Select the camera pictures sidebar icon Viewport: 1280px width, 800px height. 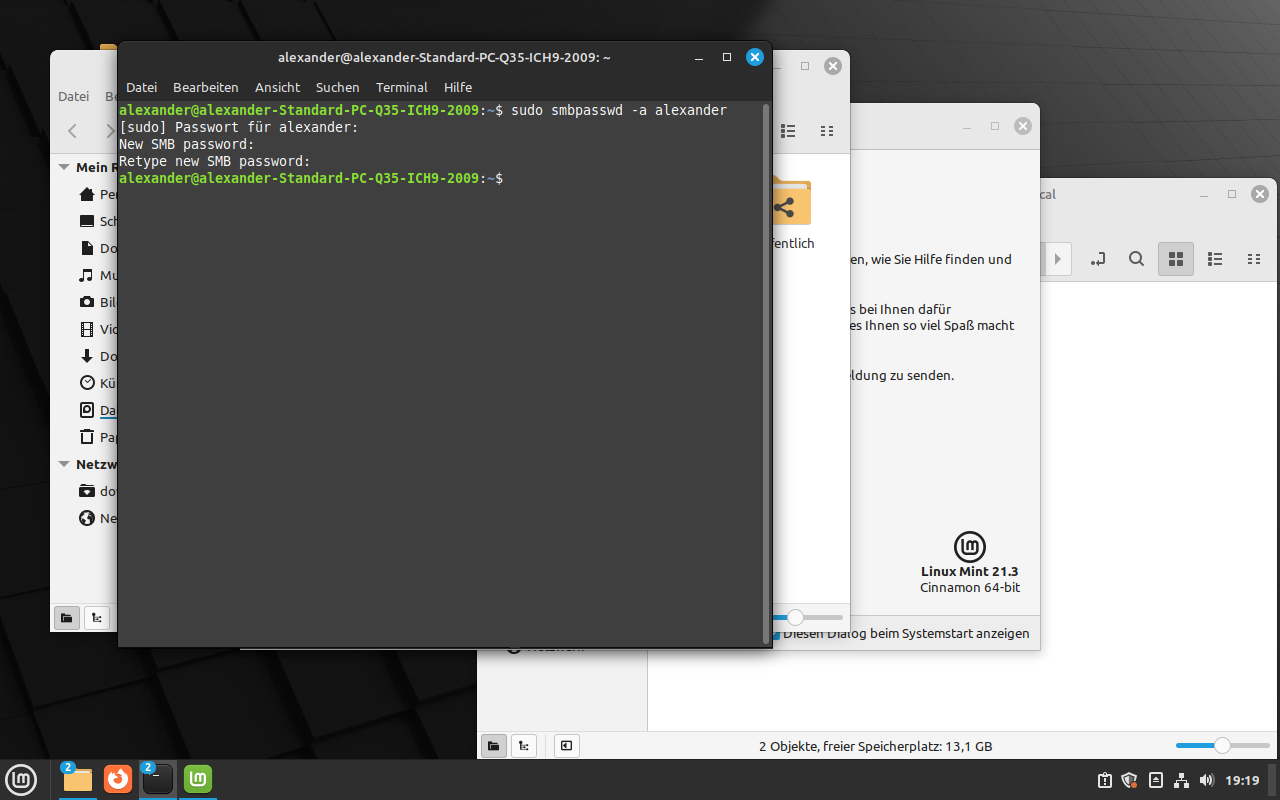pos(87,302)
